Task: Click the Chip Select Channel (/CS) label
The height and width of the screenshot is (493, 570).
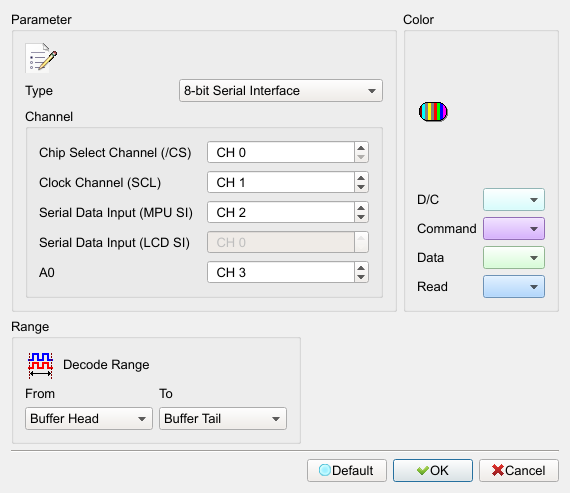Action: click(115, 153)
